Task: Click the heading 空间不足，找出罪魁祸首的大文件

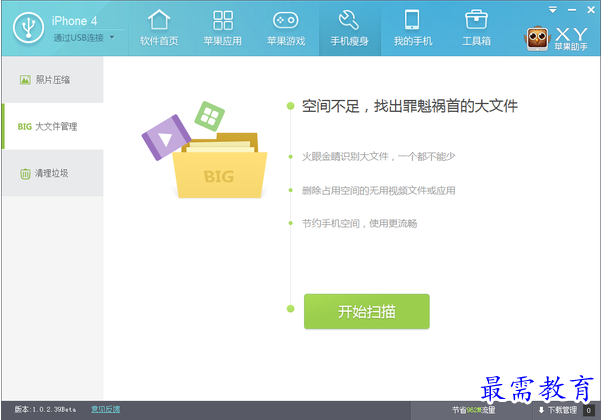Action: 410,106
